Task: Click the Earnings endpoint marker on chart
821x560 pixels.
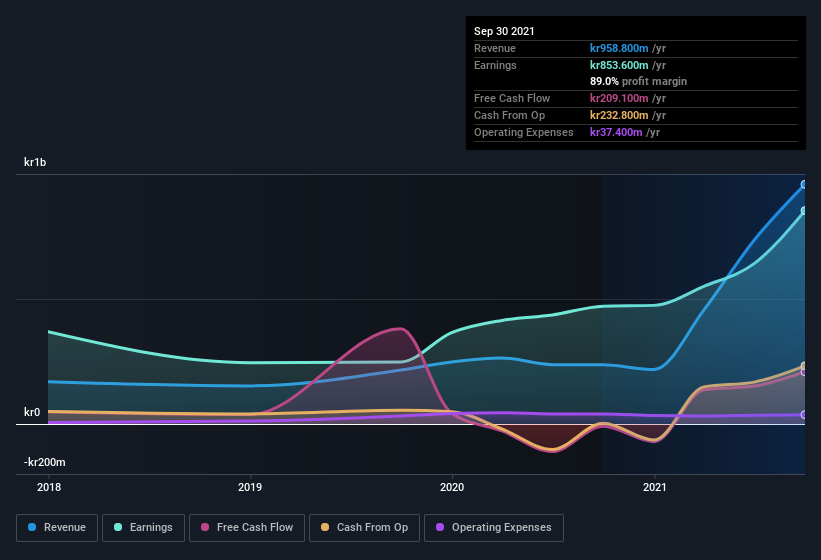Action: 803,210
